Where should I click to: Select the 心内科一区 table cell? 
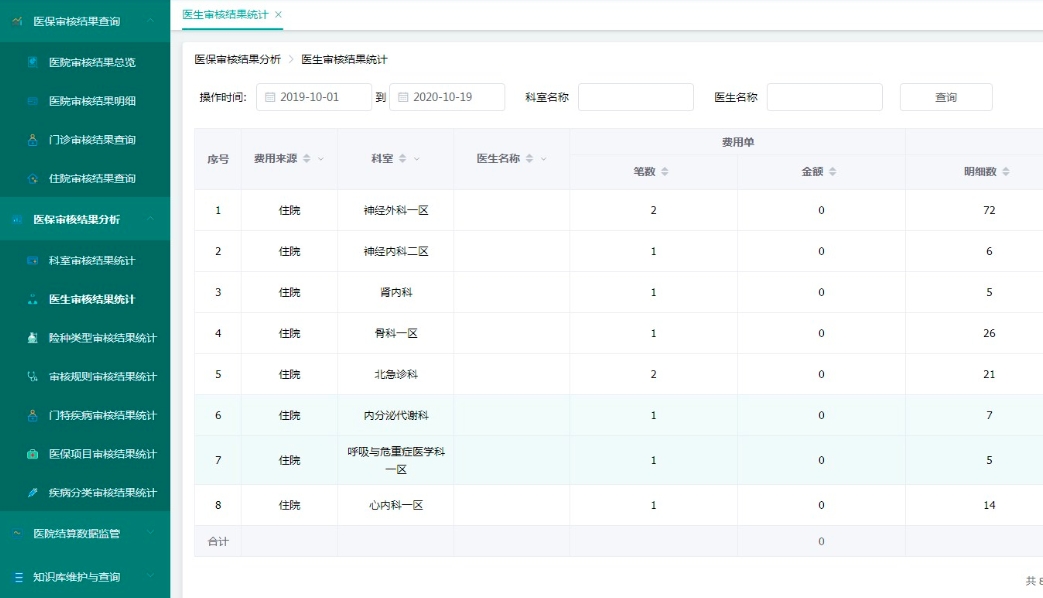pos(396,506)
